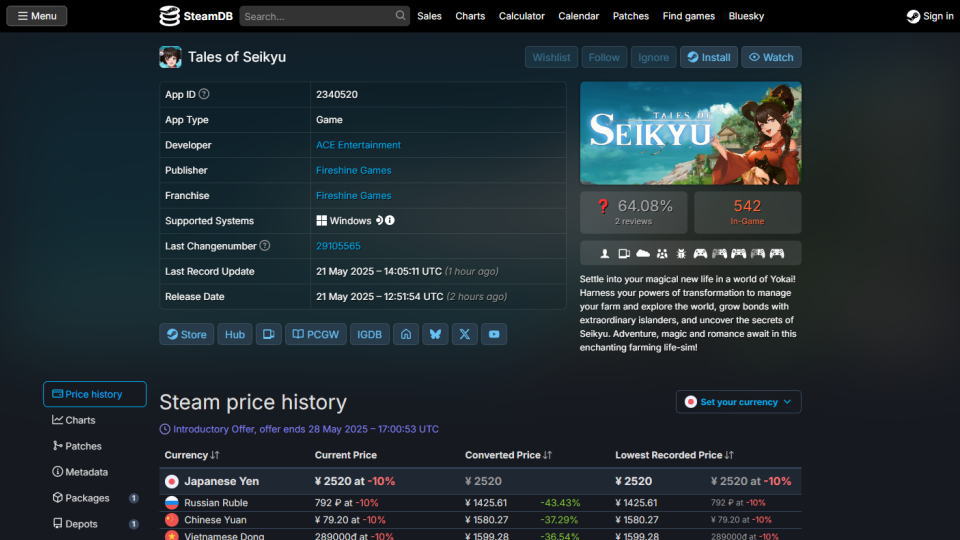Click the 64.08% review rating box
960x540 pixels.
[635, 212]
